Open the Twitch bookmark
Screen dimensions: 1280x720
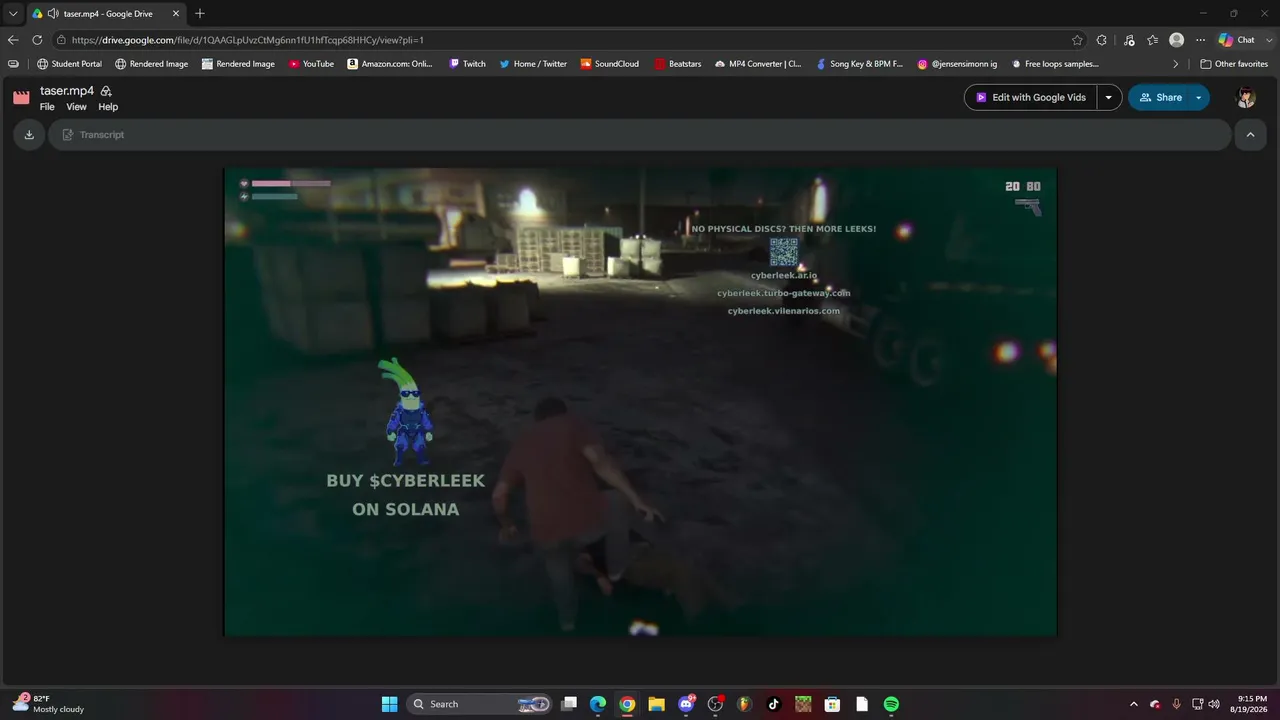click(467, 64)
